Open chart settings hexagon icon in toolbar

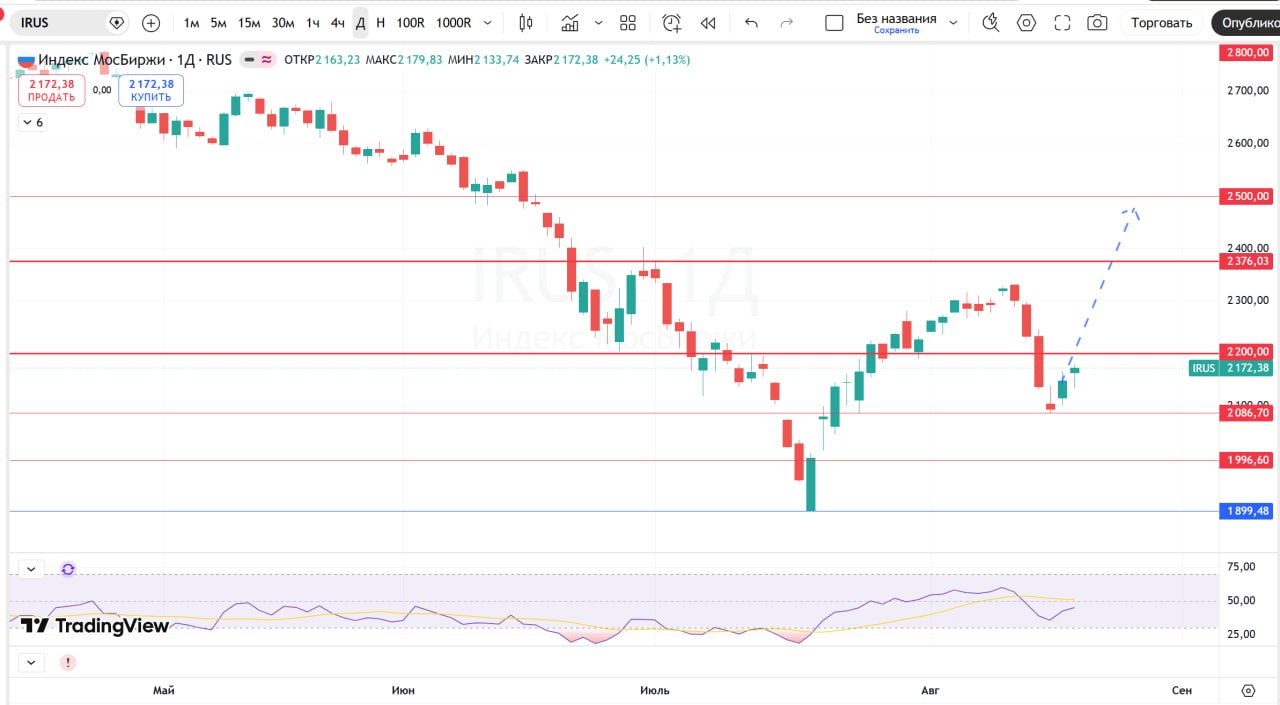tap(1026, 22)
